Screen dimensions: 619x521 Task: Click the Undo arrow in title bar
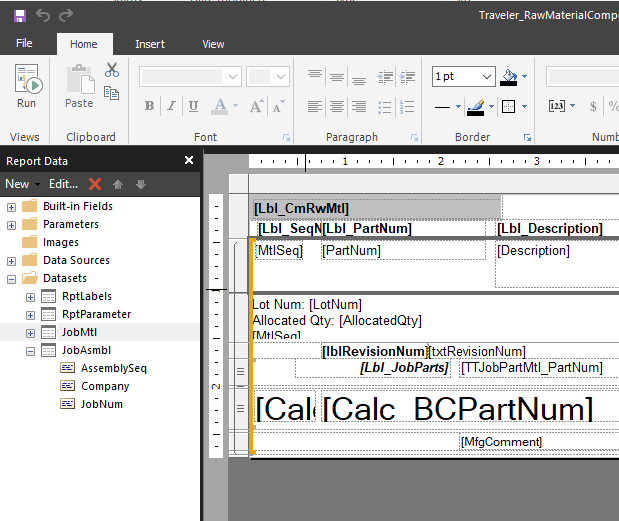coord(43,15)
